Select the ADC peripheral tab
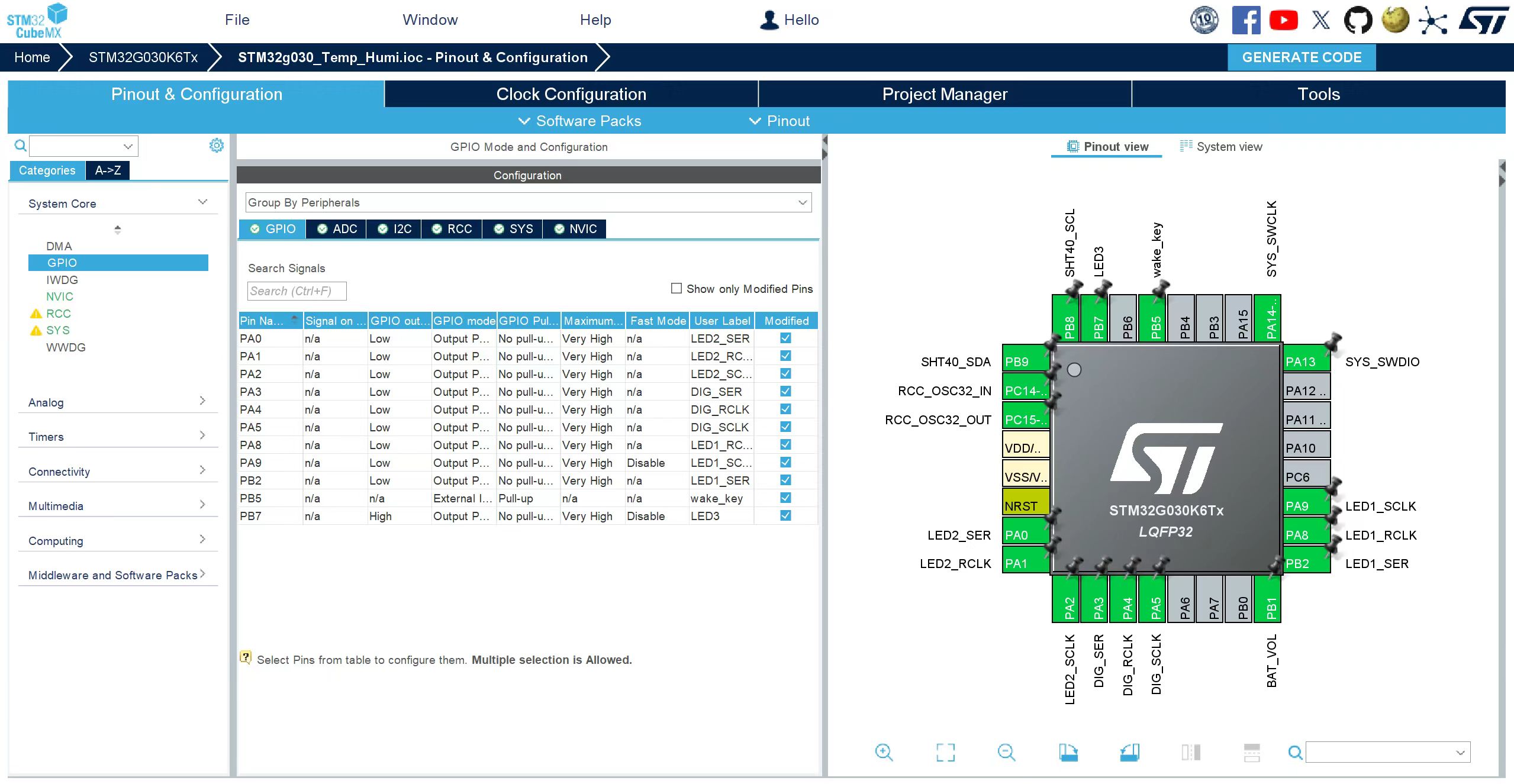Screen dimensions: 1514x784 point(337,229)
